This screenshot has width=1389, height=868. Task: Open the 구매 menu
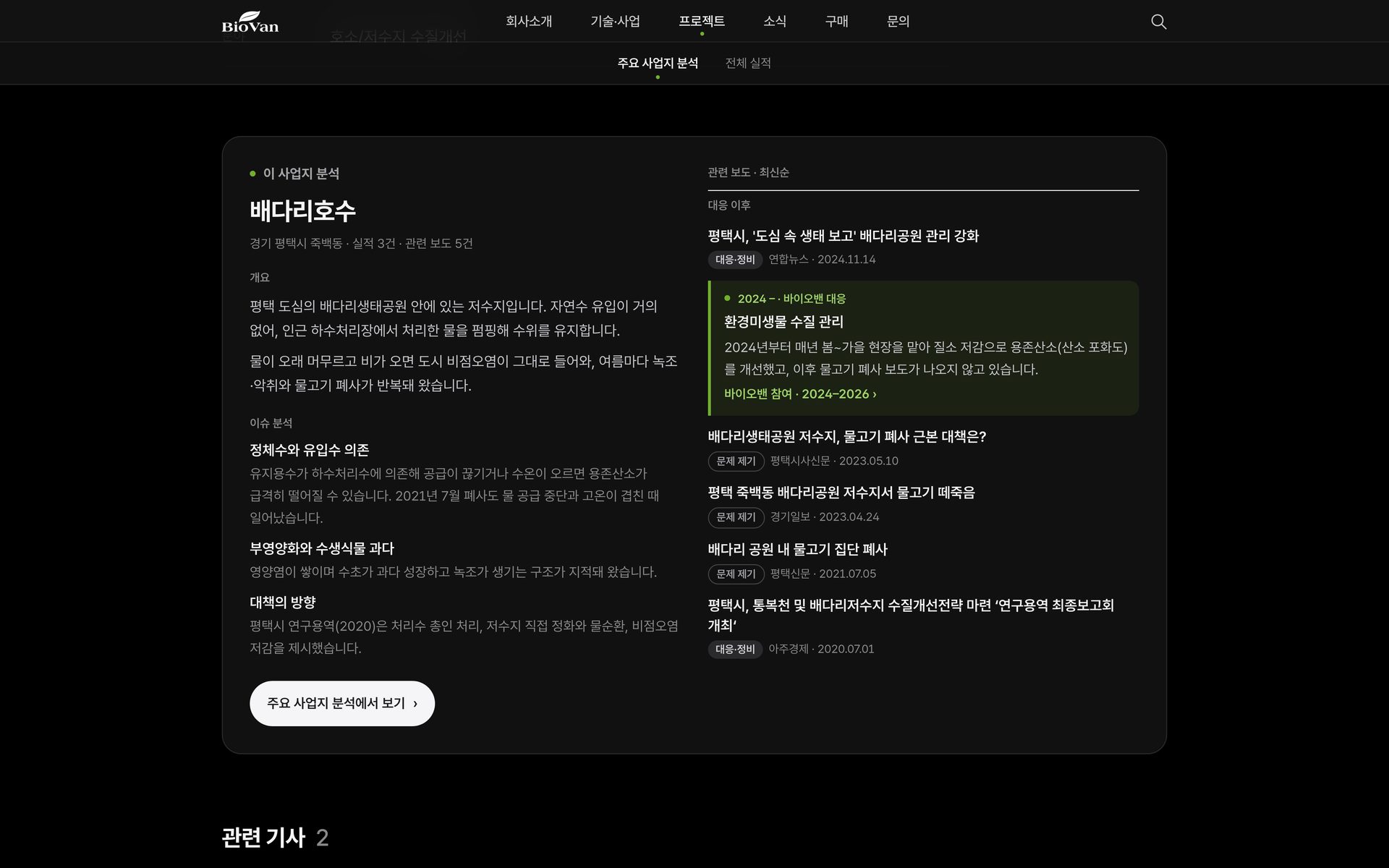(x=836, y=22)
